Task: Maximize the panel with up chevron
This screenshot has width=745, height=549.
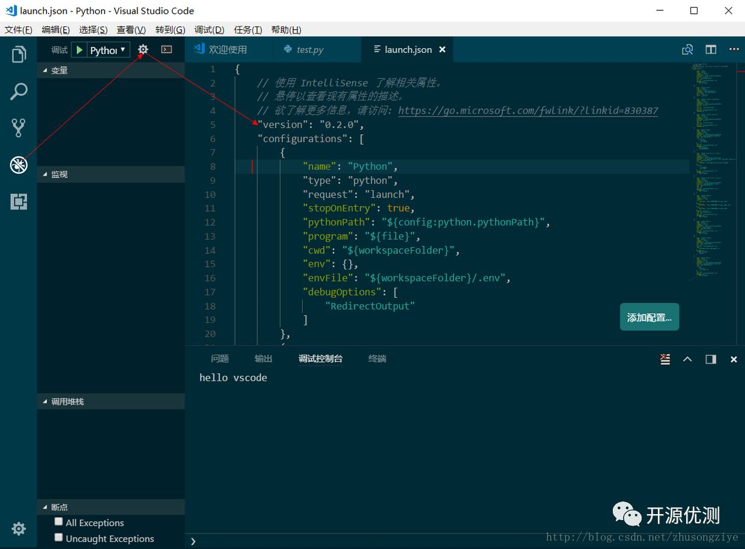Action: [x=688, y=359]
